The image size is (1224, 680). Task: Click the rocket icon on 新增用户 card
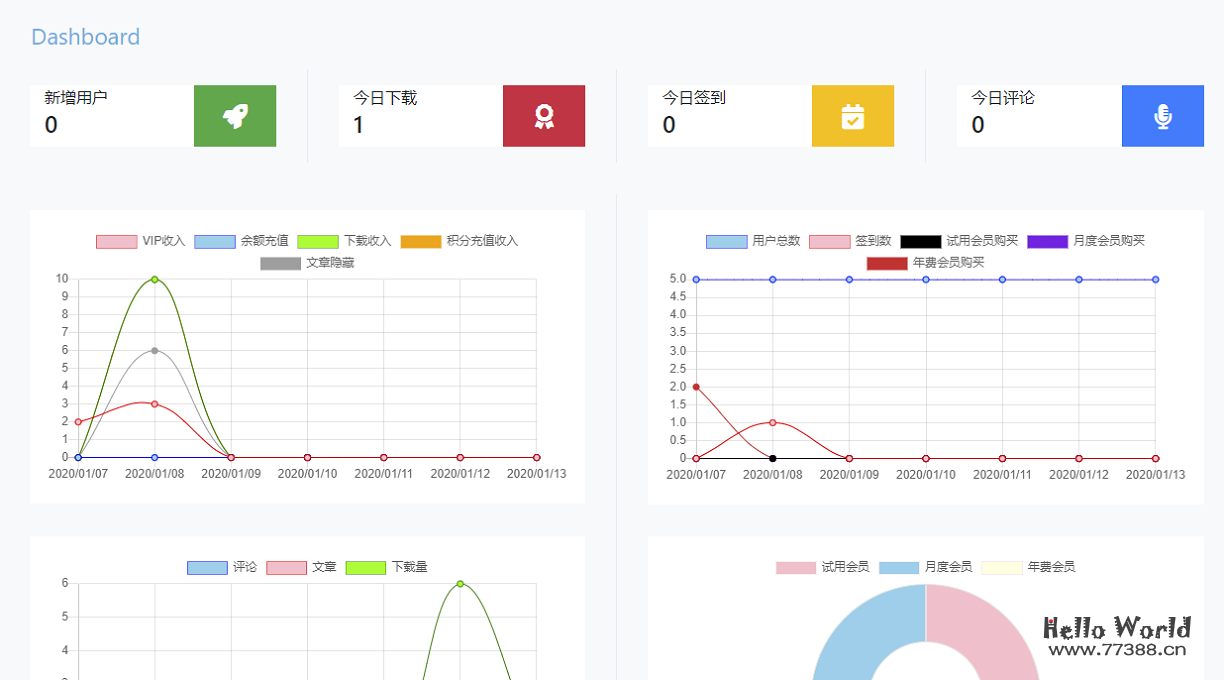point(234,115)
